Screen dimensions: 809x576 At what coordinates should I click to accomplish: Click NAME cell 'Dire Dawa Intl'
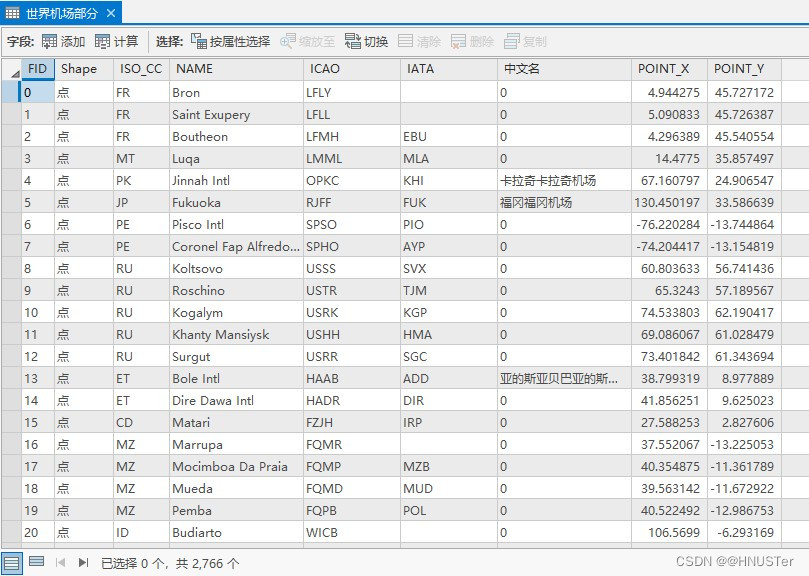click(236, 400)
